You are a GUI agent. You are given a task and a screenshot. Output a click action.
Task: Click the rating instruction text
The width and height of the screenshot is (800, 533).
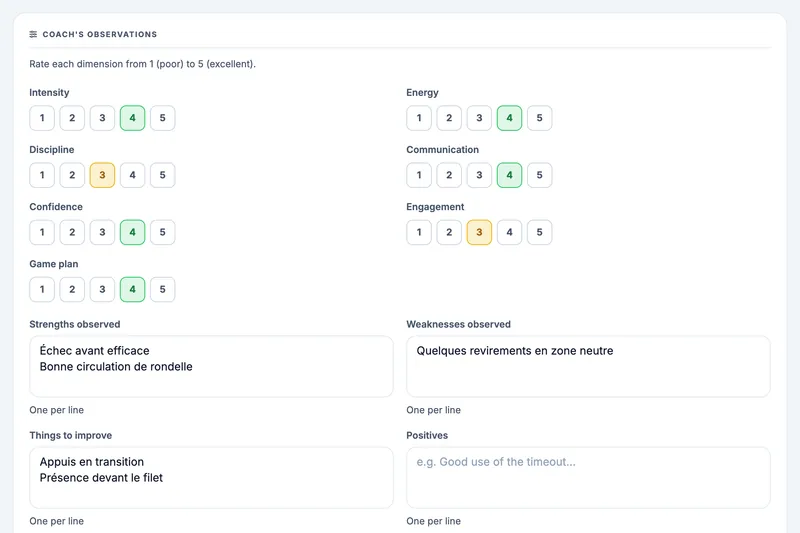[x=142, y=64]
